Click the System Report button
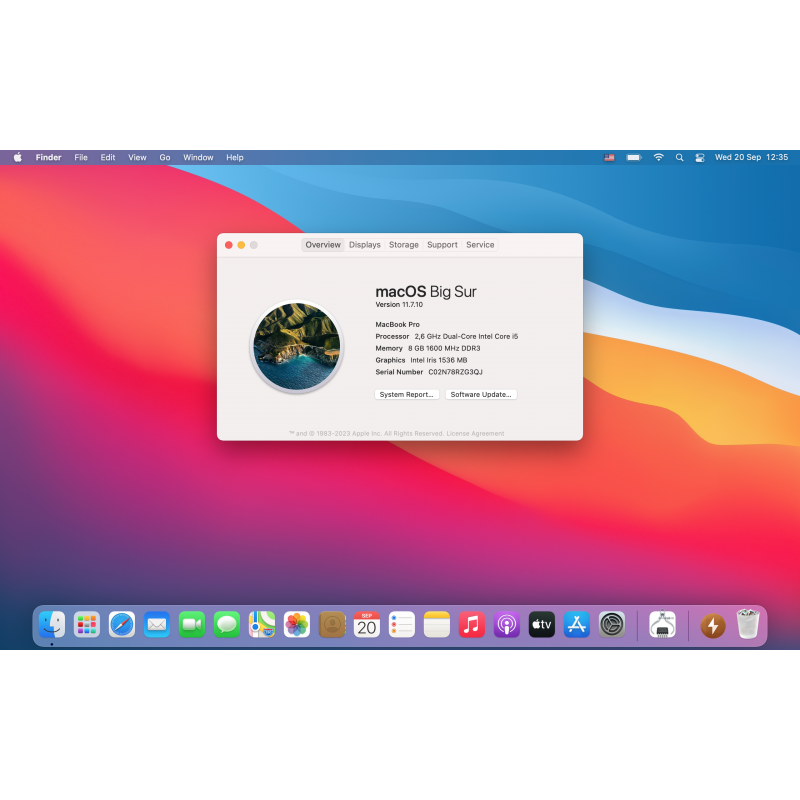 pyautogui.click(x=407, y=395)
